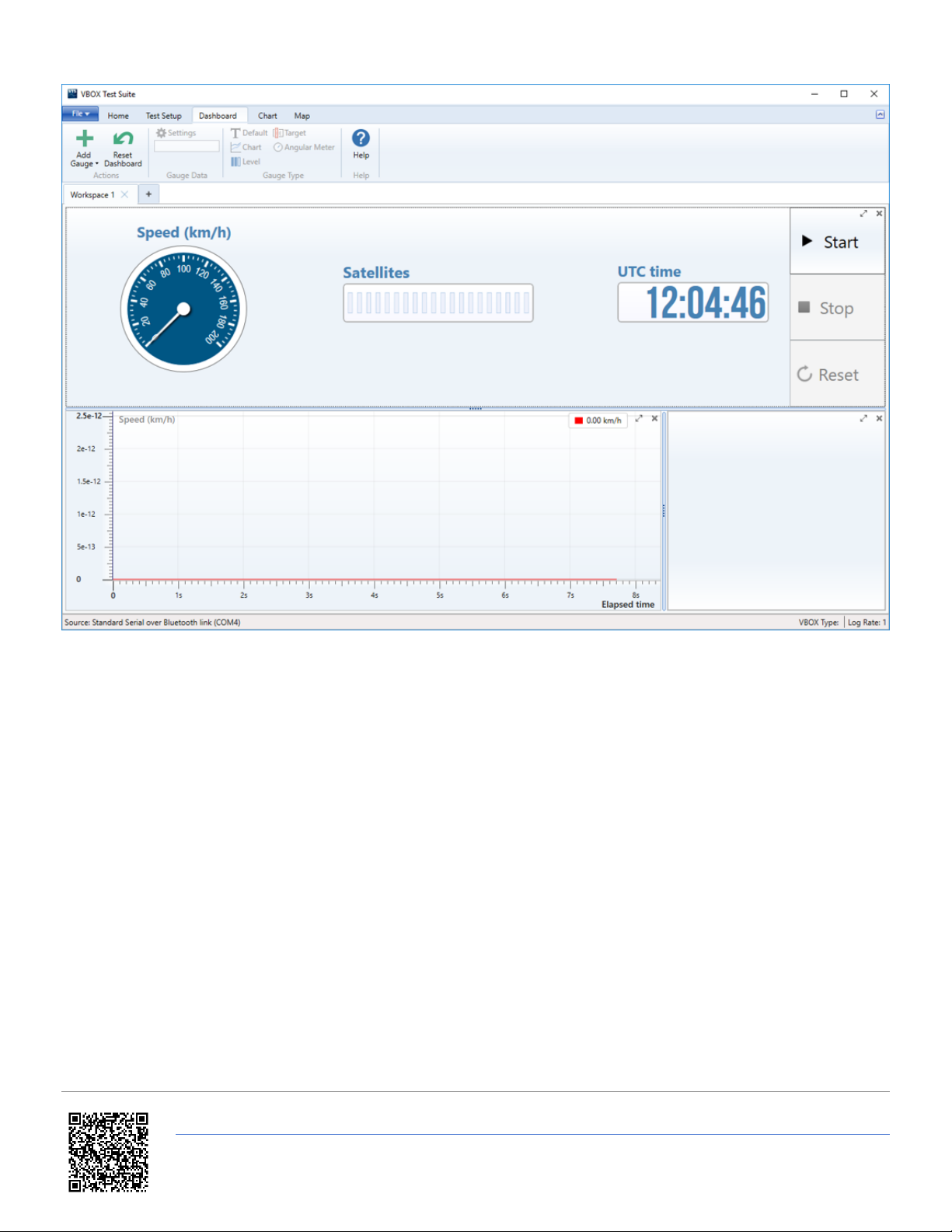Choose the Chart gauge type

tap(246, 148)
